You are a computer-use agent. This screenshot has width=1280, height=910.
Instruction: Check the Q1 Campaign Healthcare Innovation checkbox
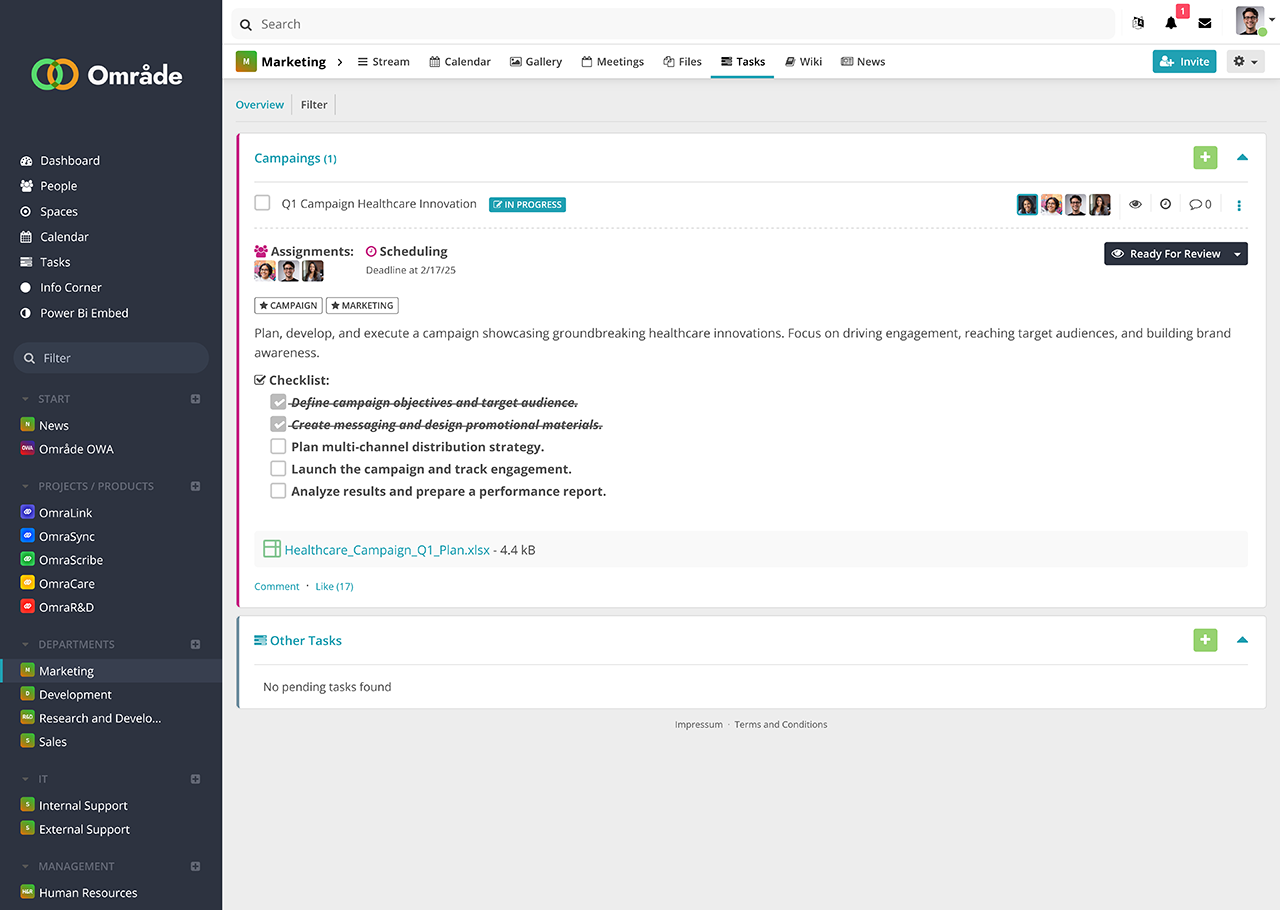tap(262, 203)
